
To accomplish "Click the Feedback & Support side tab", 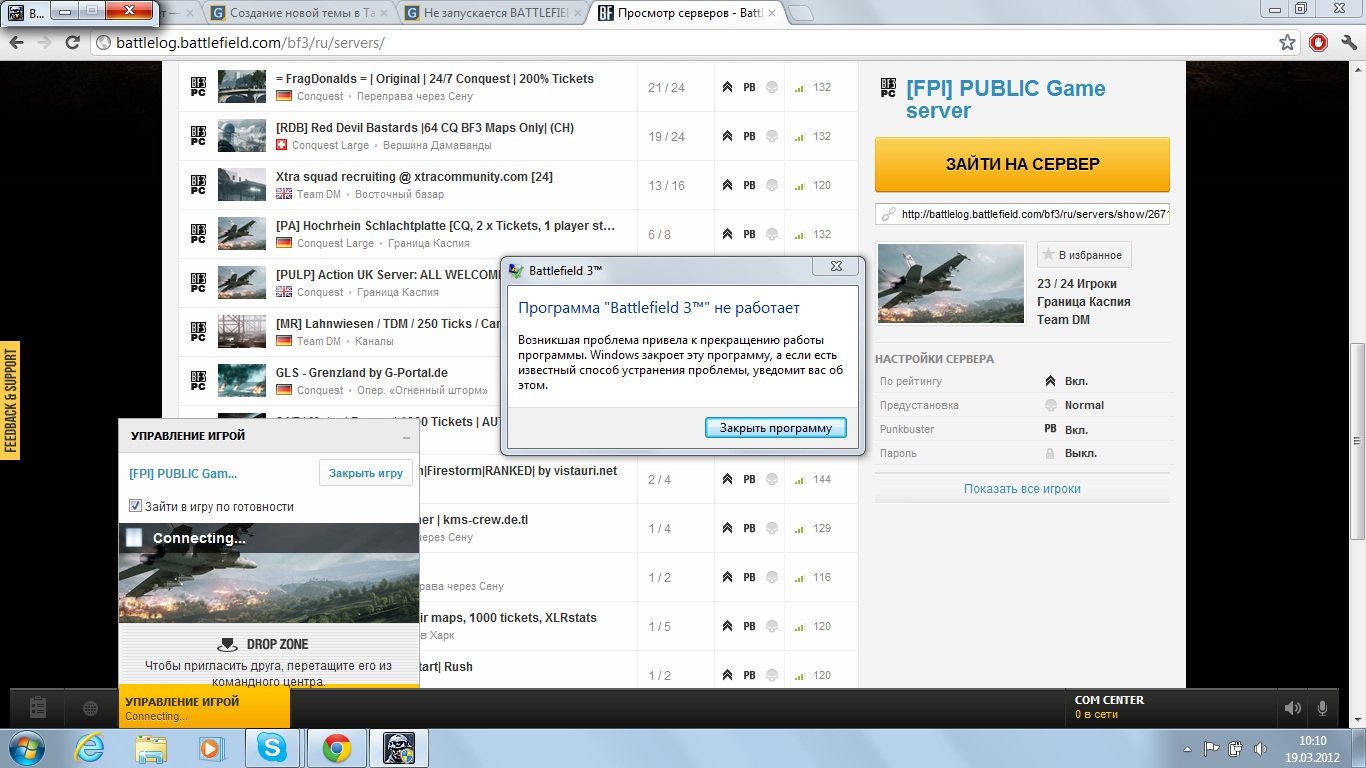I will click(11, 401).
